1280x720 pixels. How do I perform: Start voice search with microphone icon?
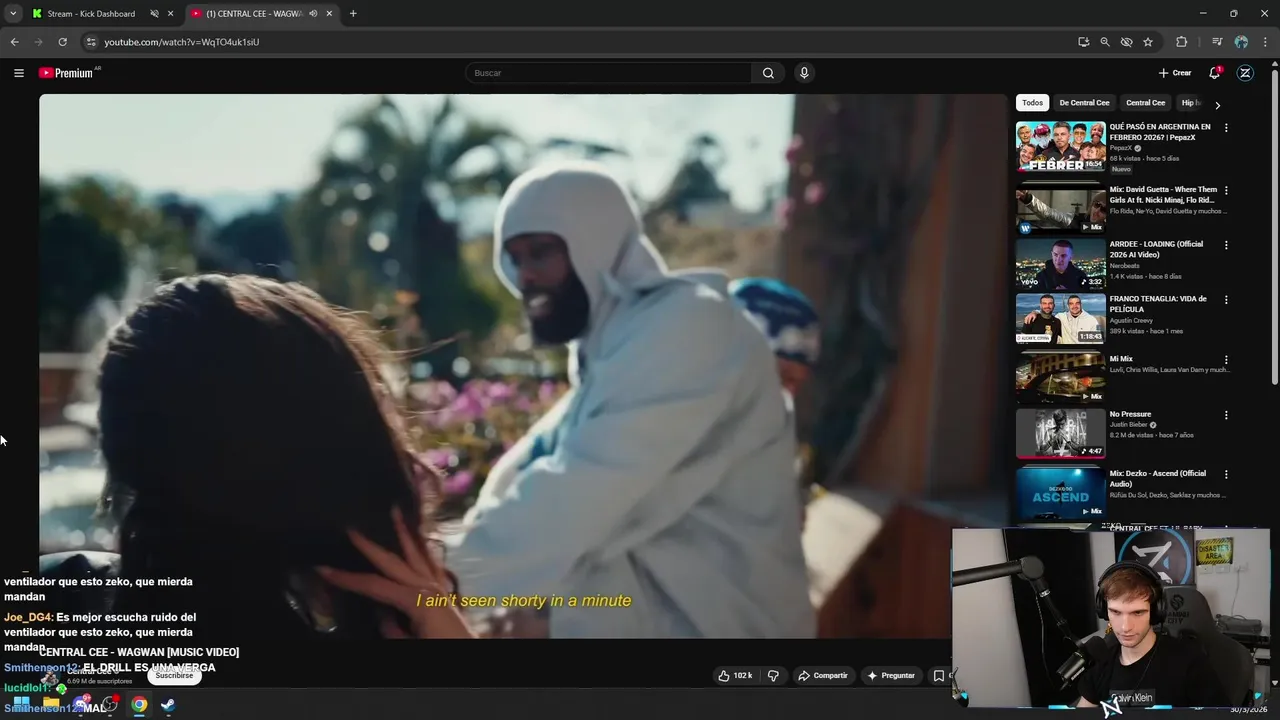click(x=804, y=73)
